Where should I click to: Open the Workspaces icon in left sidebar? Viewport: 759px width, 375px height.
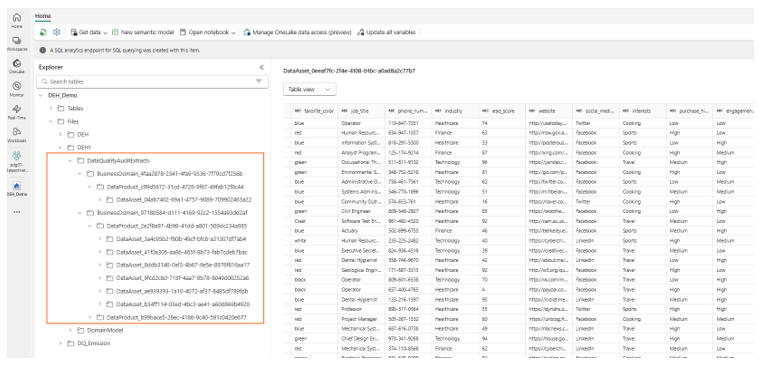click(x=16, y=43)
